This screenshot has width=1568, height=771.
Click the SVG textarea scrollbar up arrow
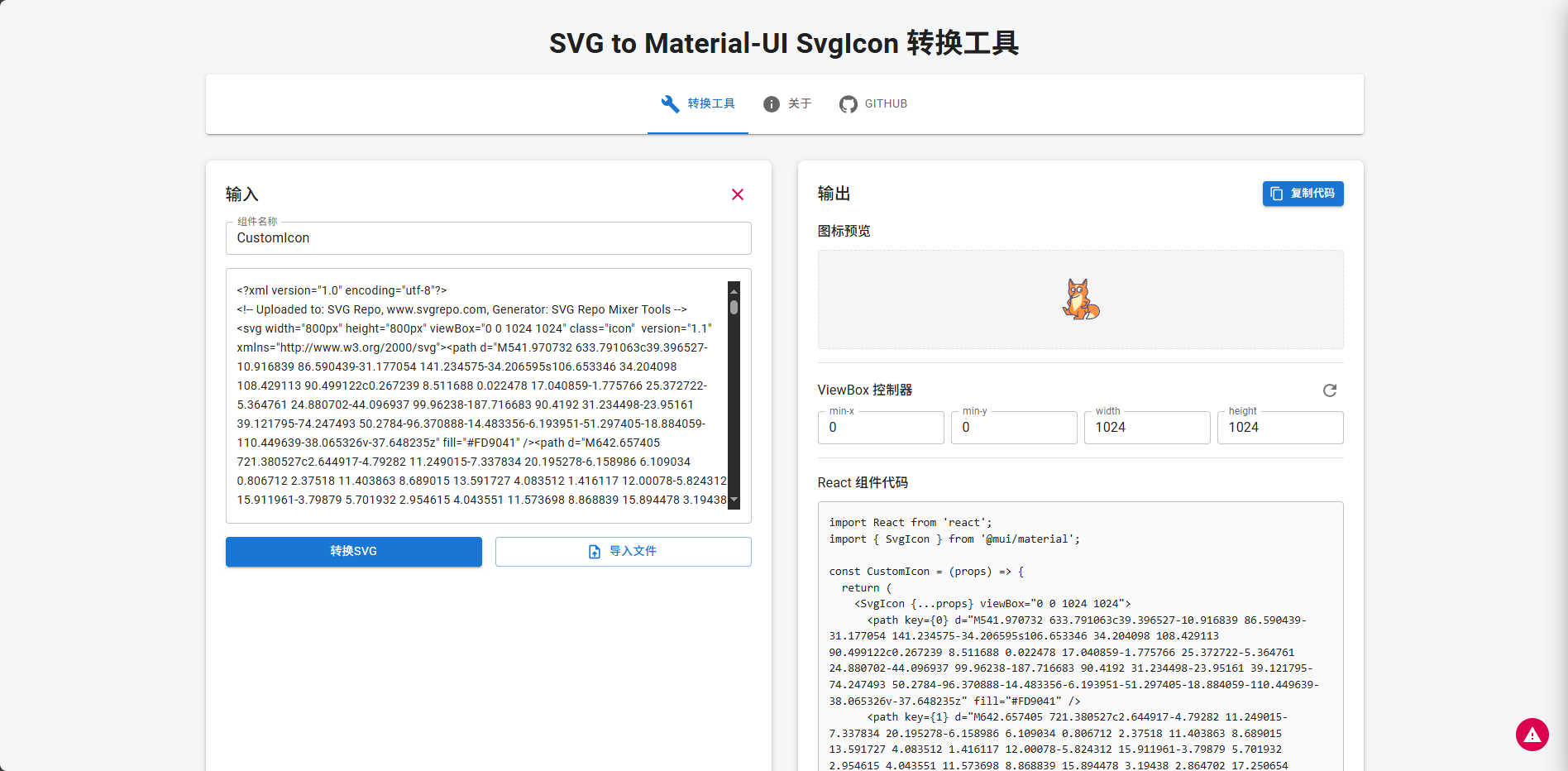click(x=734, y=291)
